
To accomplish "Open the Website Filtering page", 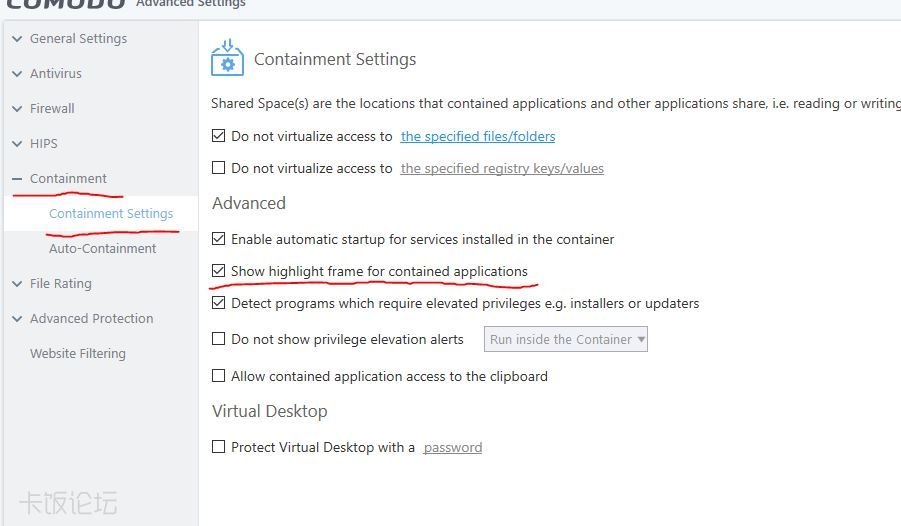I will tap(78, 354).
